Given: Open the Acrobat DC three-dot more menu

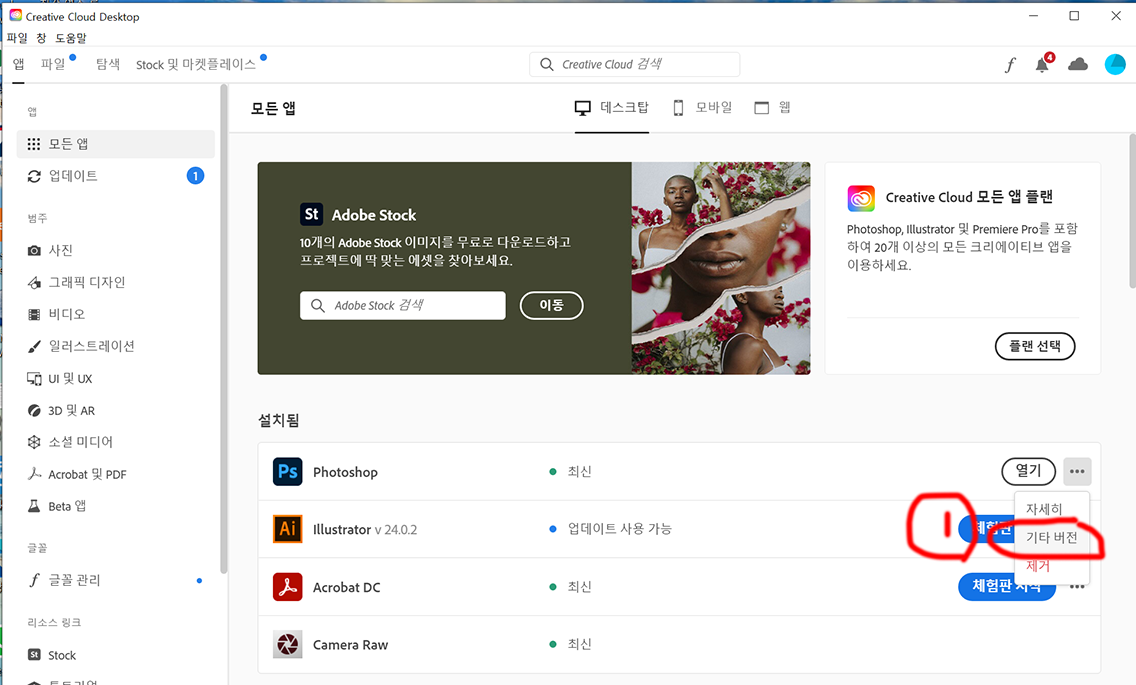Looking at the screenshot, I should 1077,586.
